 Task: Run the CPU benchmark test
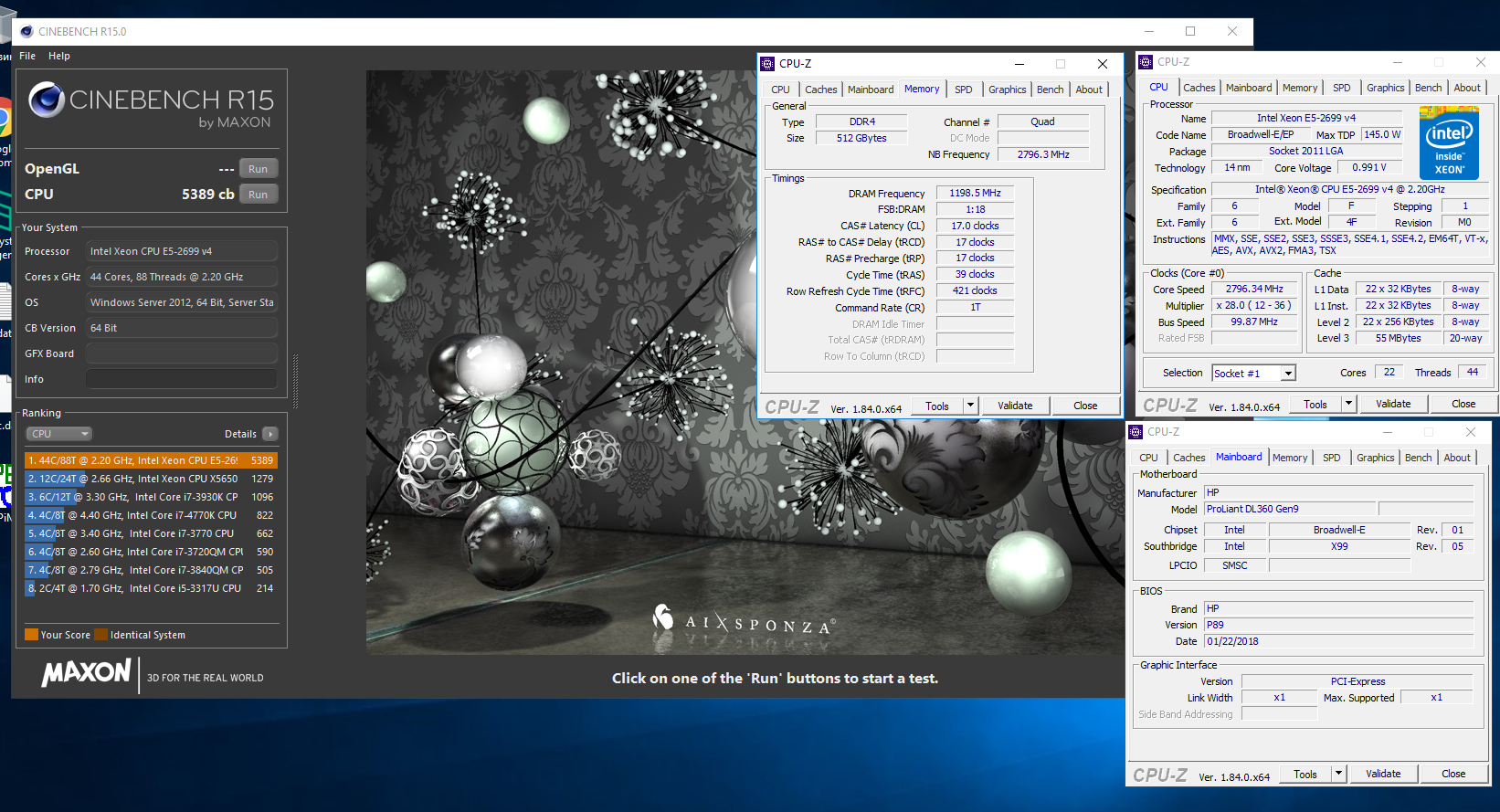click(x=259, y=195)
